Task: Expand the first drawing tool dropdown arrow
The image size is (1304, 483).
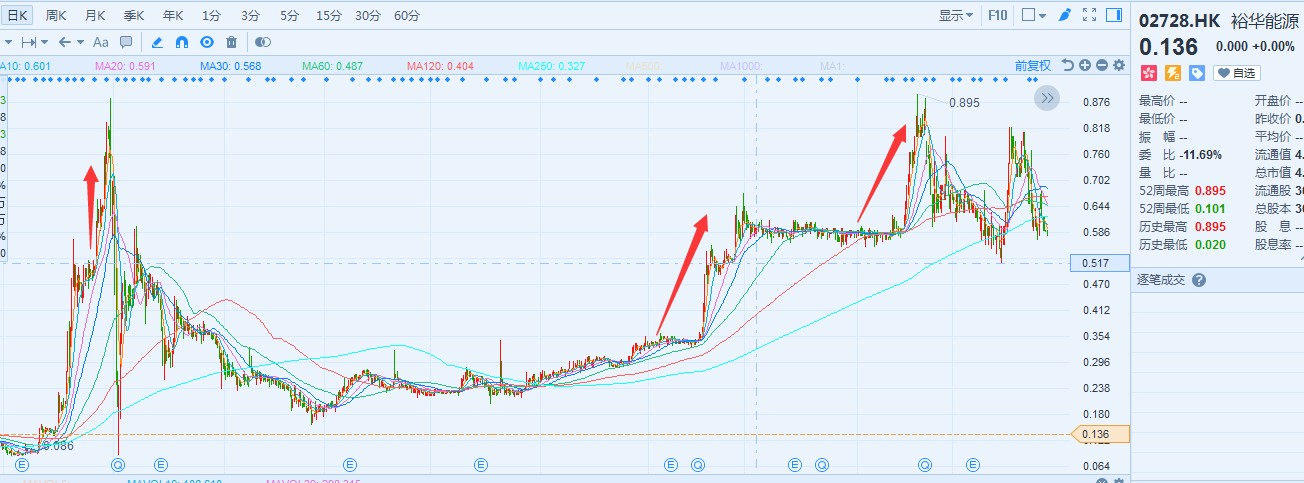Action: click(x=9, y=42)
